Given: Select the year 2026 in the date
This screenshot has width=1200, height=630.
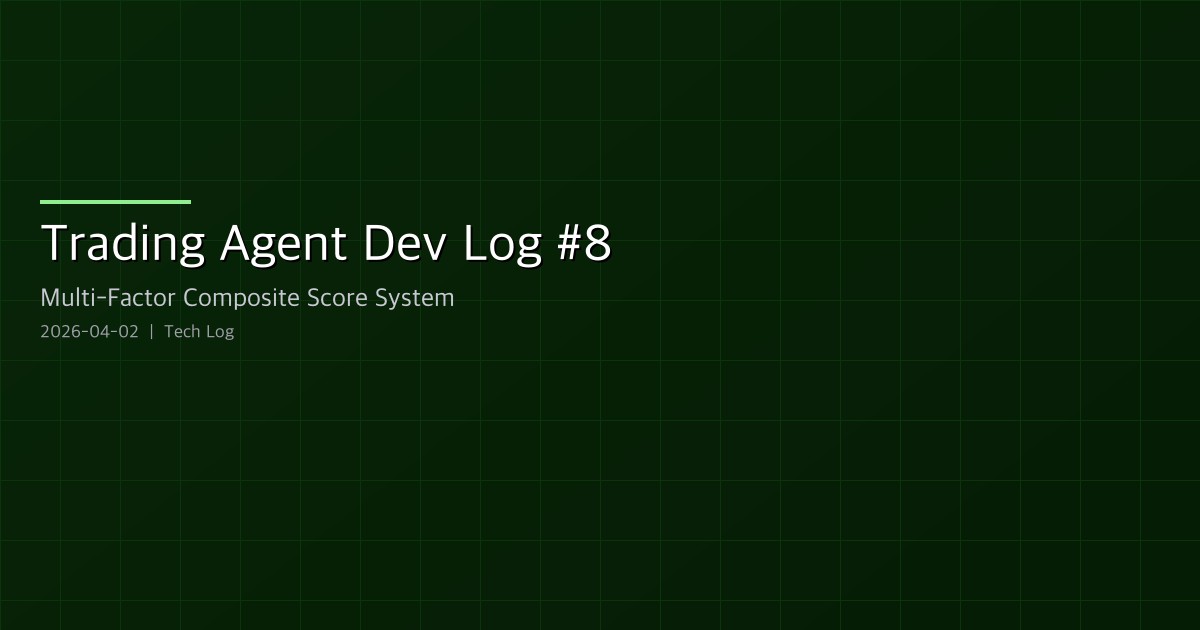Looking at the screenshot, I should pos(57,331).
